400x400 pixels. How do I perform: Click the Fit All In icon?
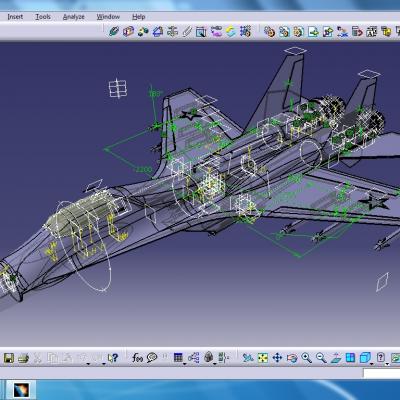click(263, 358)
